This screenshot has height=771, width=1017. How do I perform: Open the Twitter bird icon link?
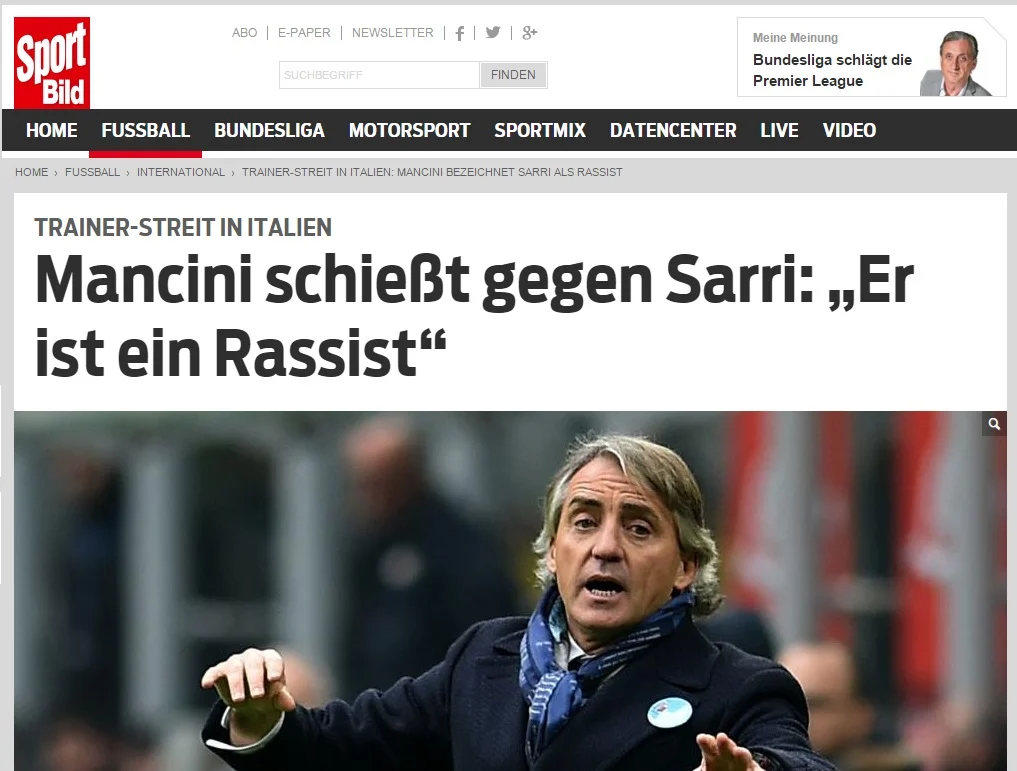(x=493, y=32)
